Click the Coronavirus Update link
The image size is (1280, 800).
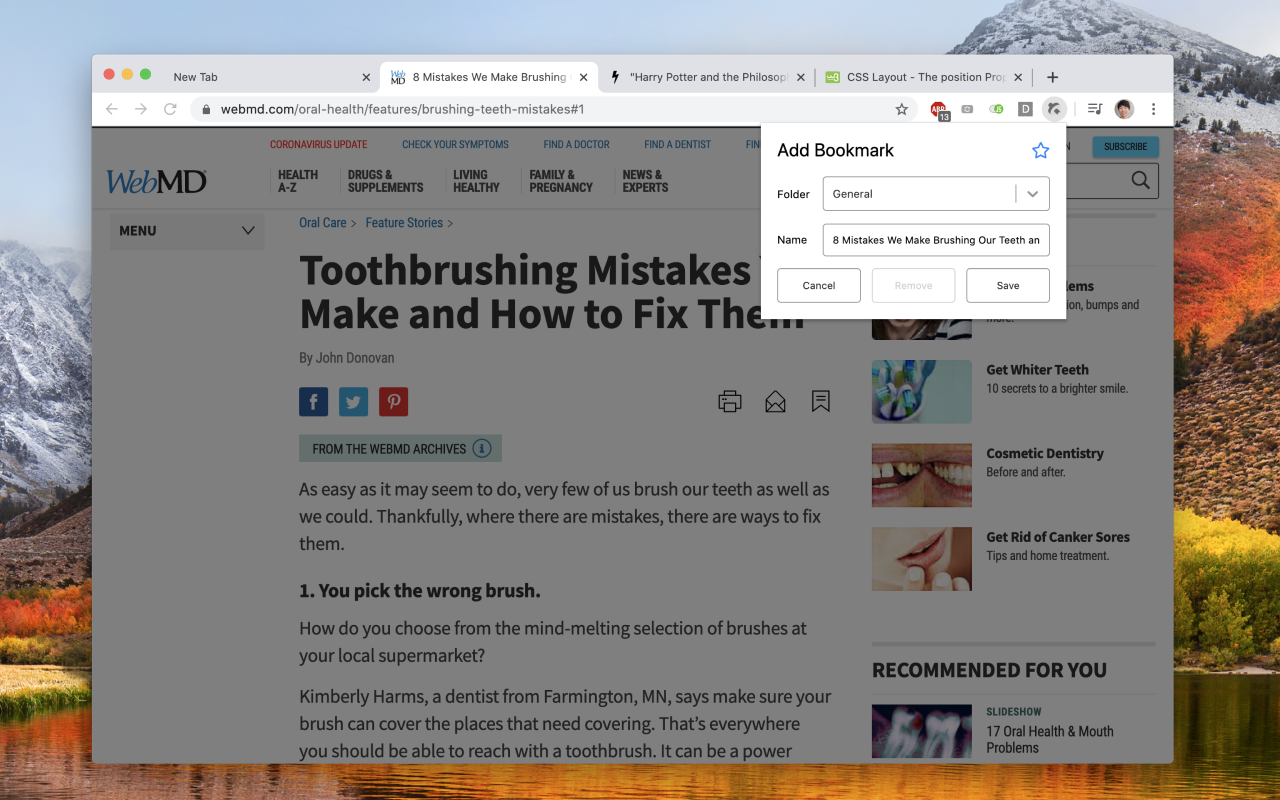click(319, 144)
